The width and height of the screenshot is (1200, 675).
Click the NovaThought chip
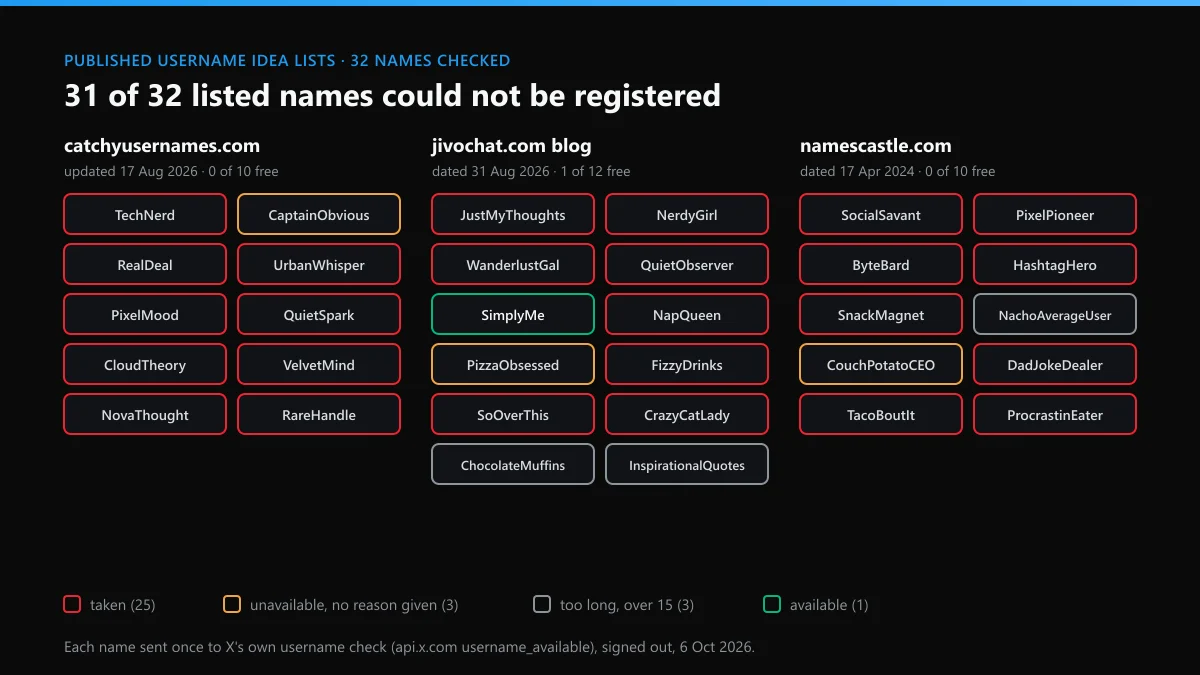[145, 415]
